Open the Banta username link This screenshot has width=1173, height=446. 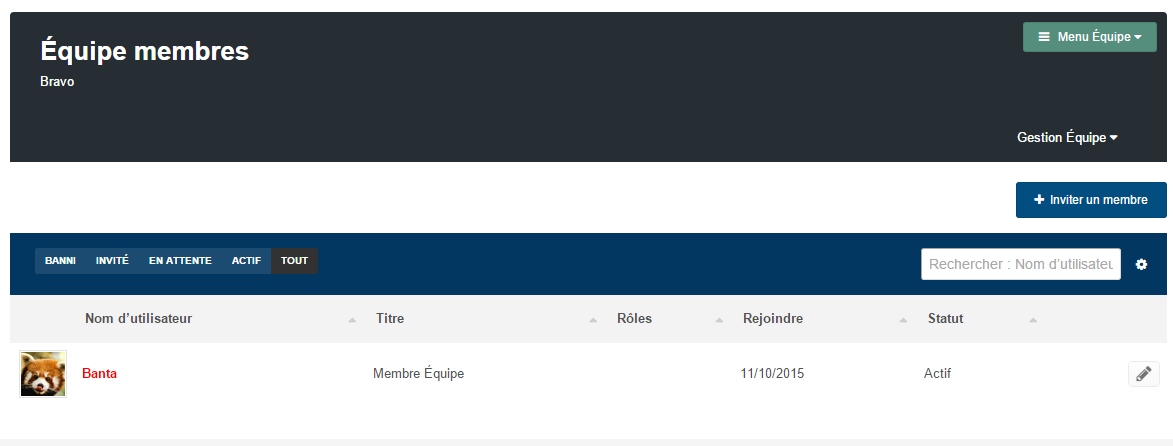coord(99,373)
